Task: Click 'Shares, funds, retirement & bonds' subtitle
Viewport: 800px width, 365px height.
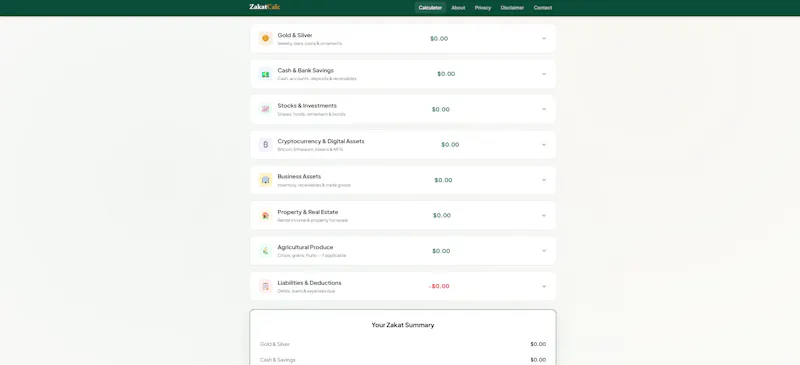Action: click(x=311, y=114)
